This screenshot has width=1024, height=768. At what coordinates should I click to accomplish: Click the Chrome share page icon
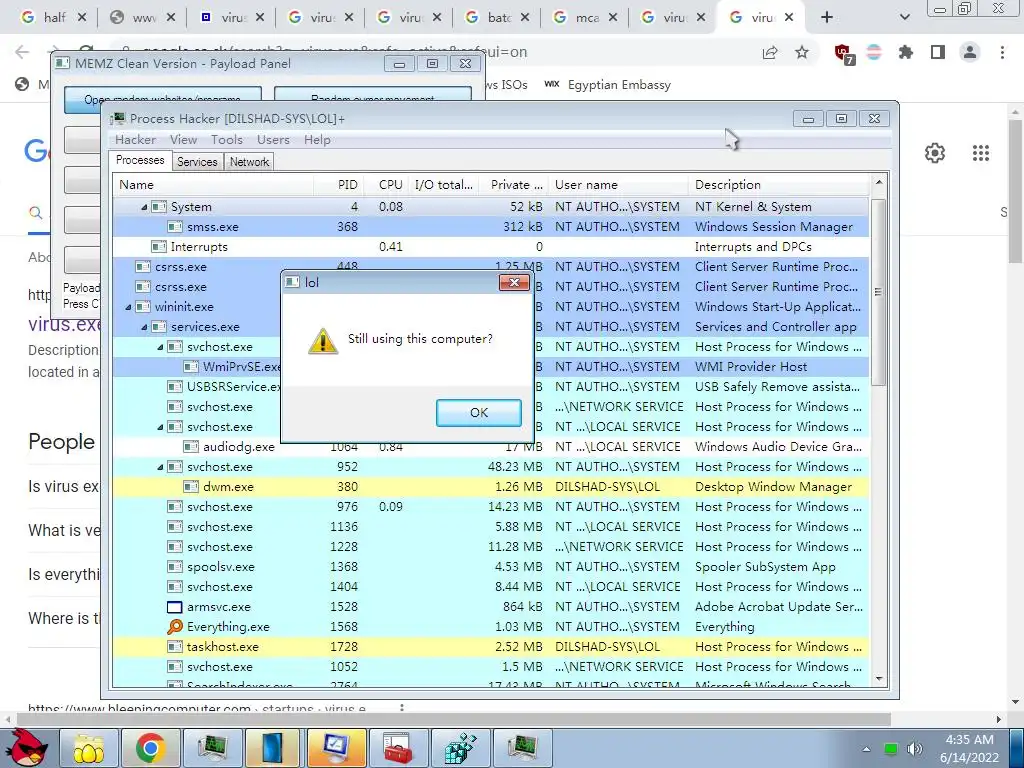click(770, 52)
